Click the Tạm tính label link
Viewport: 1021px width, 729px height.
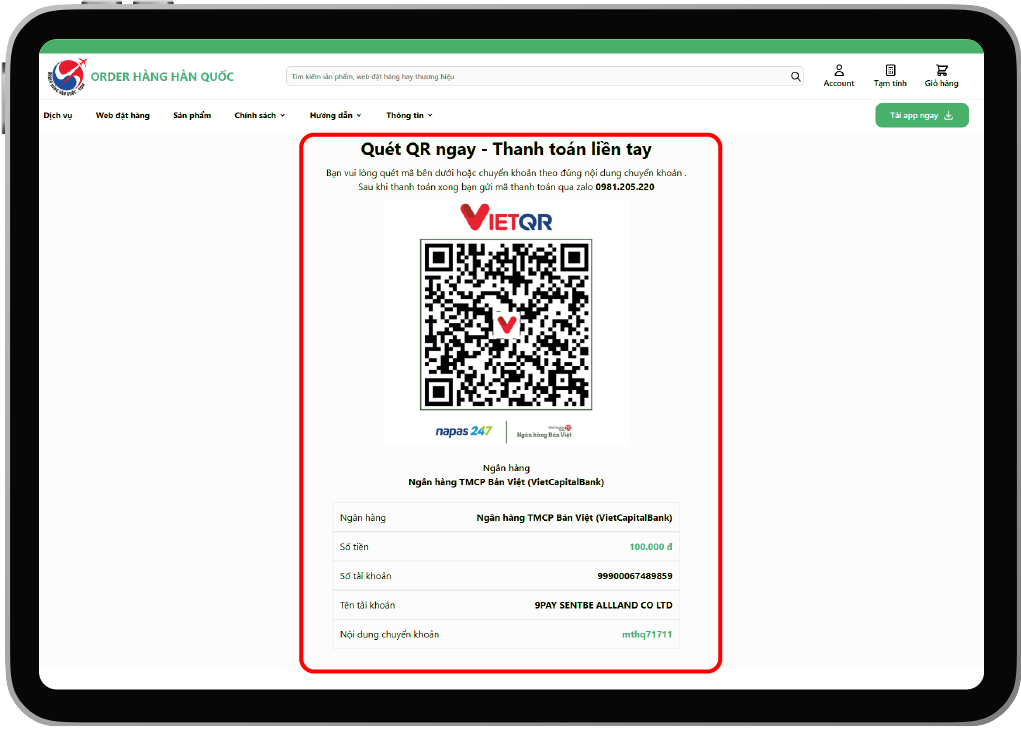pyautogui.click(x=890, y=83)
